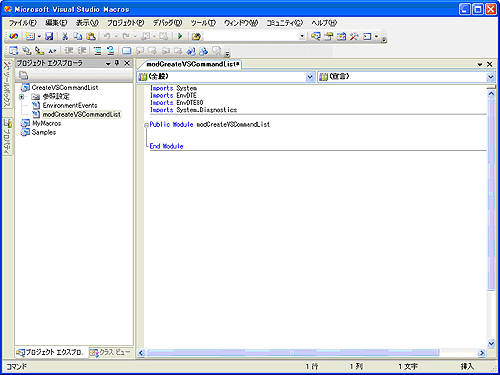Collapse the Public Module code block

(146, 125)
